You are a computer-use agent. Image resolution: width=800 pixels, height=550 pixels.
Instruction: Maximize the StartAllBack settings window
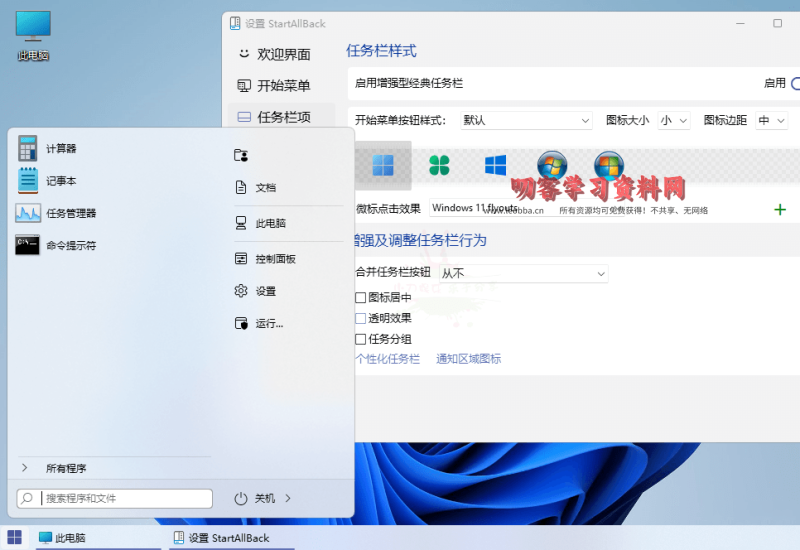tap(778, 23)
